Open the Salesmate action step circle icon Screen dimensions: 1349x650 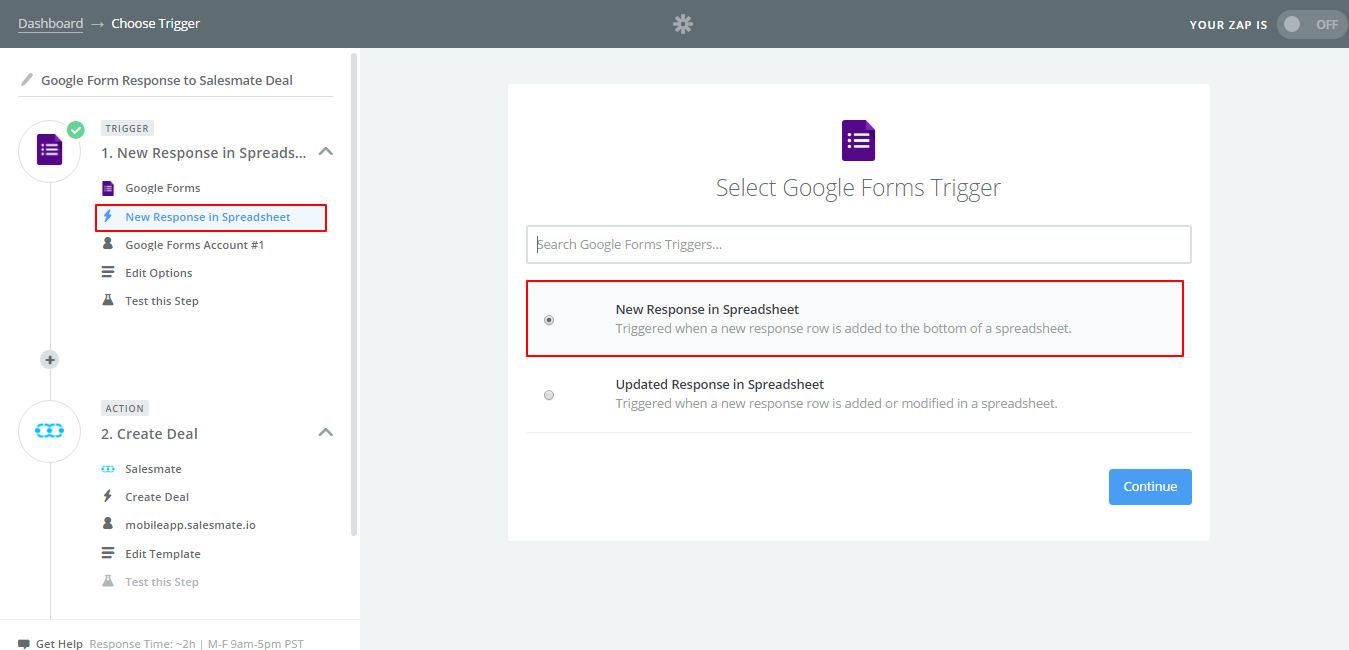click(50, 431)
